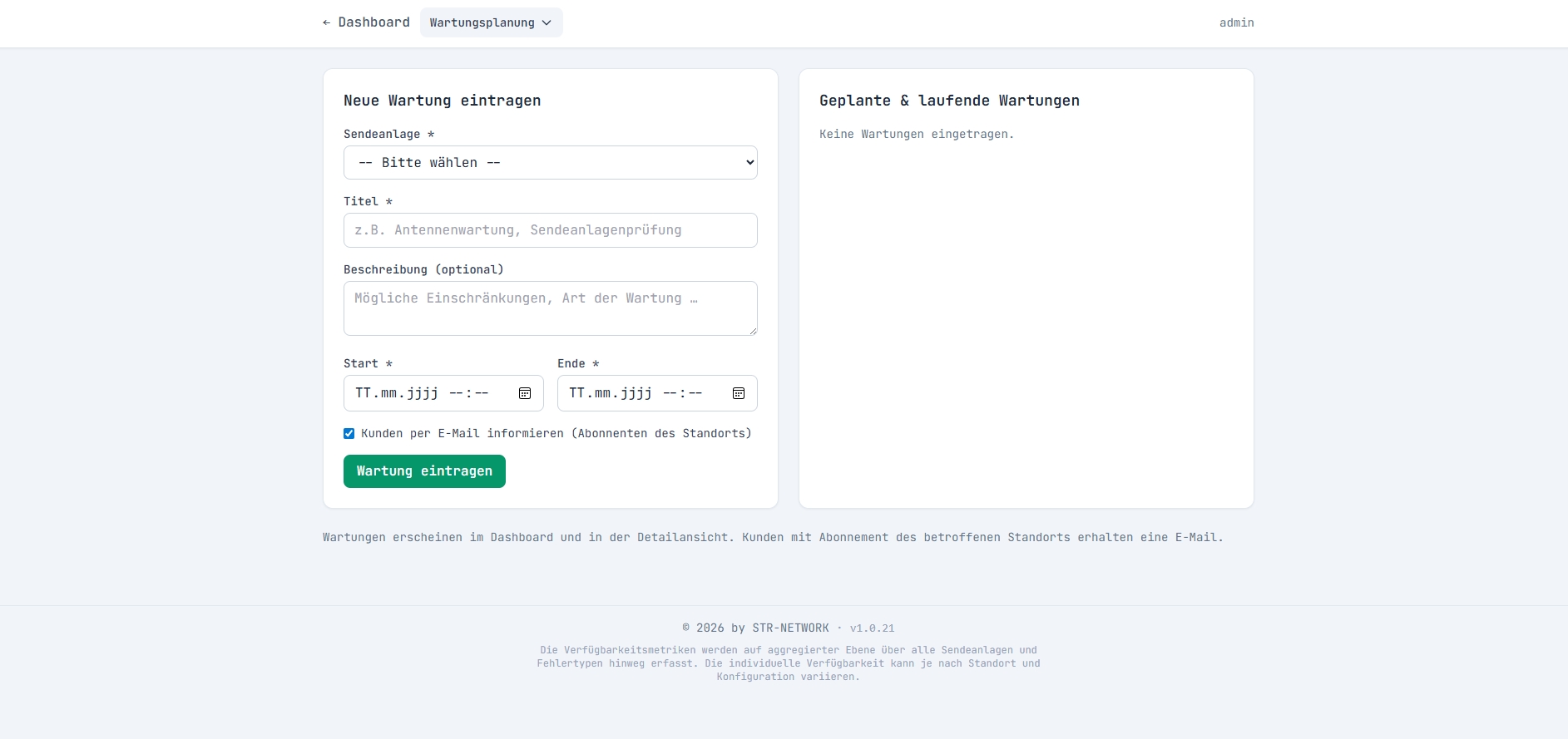The height and width of the screenshot is (739, 1568).
Task: Select the year segment in Ende field
Action: point(636,393)
